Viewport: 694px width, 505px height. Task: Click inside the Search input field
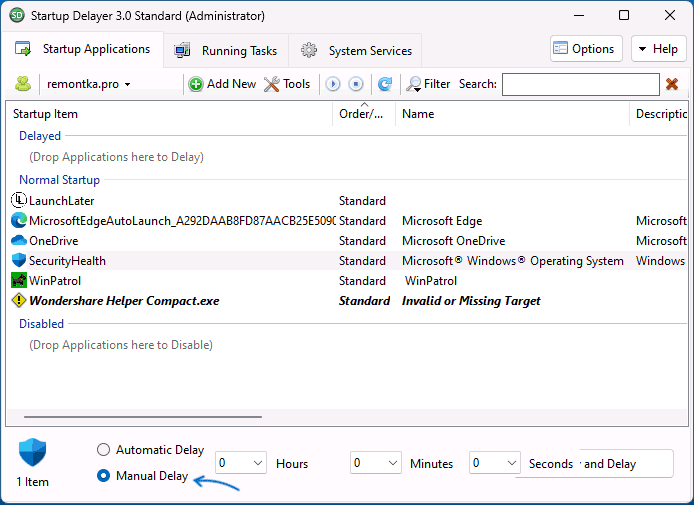[x=580, y=85]
